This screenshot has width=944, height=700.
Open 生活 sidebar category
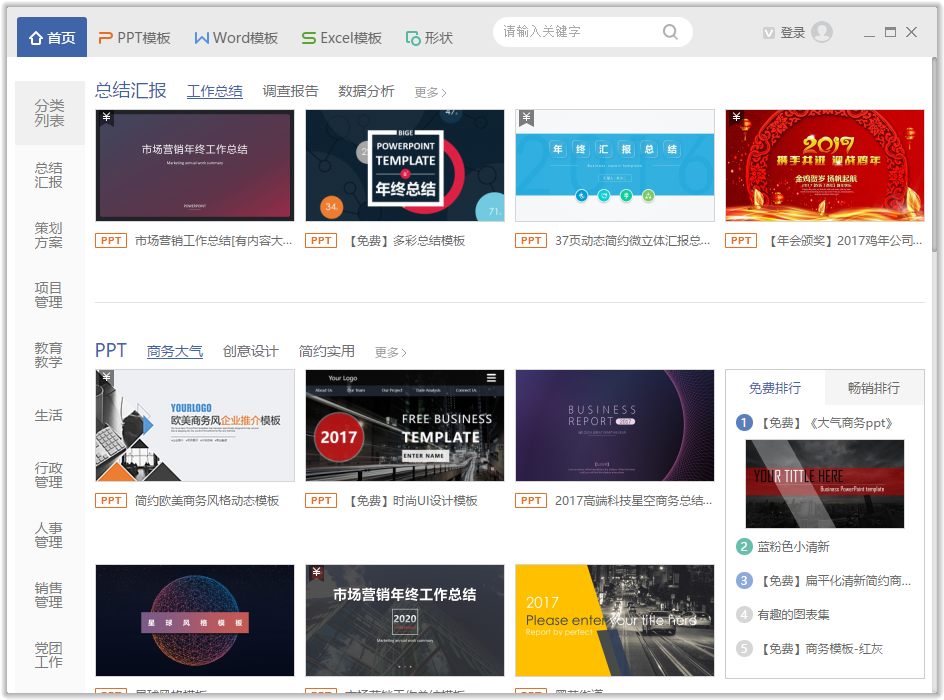(x=49, y=415)
